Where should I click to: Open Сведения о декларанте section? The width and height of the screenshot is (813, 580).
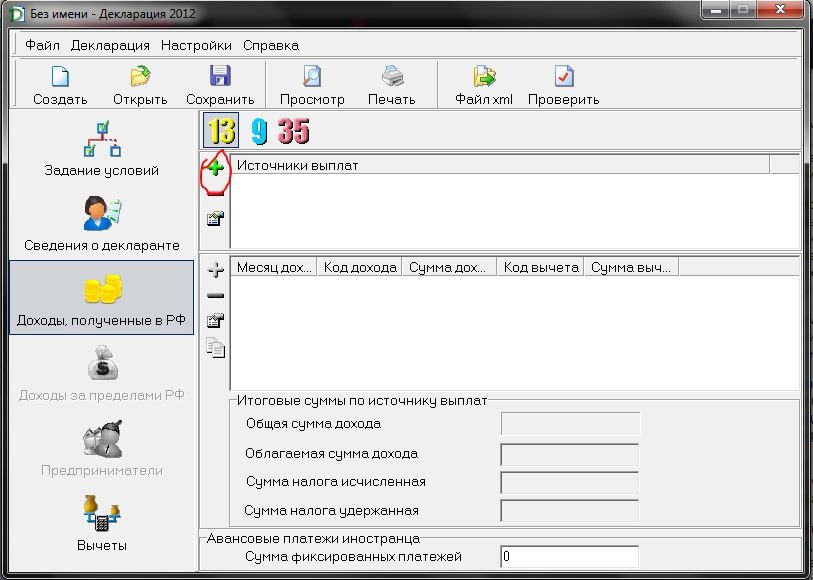point(102,224)
